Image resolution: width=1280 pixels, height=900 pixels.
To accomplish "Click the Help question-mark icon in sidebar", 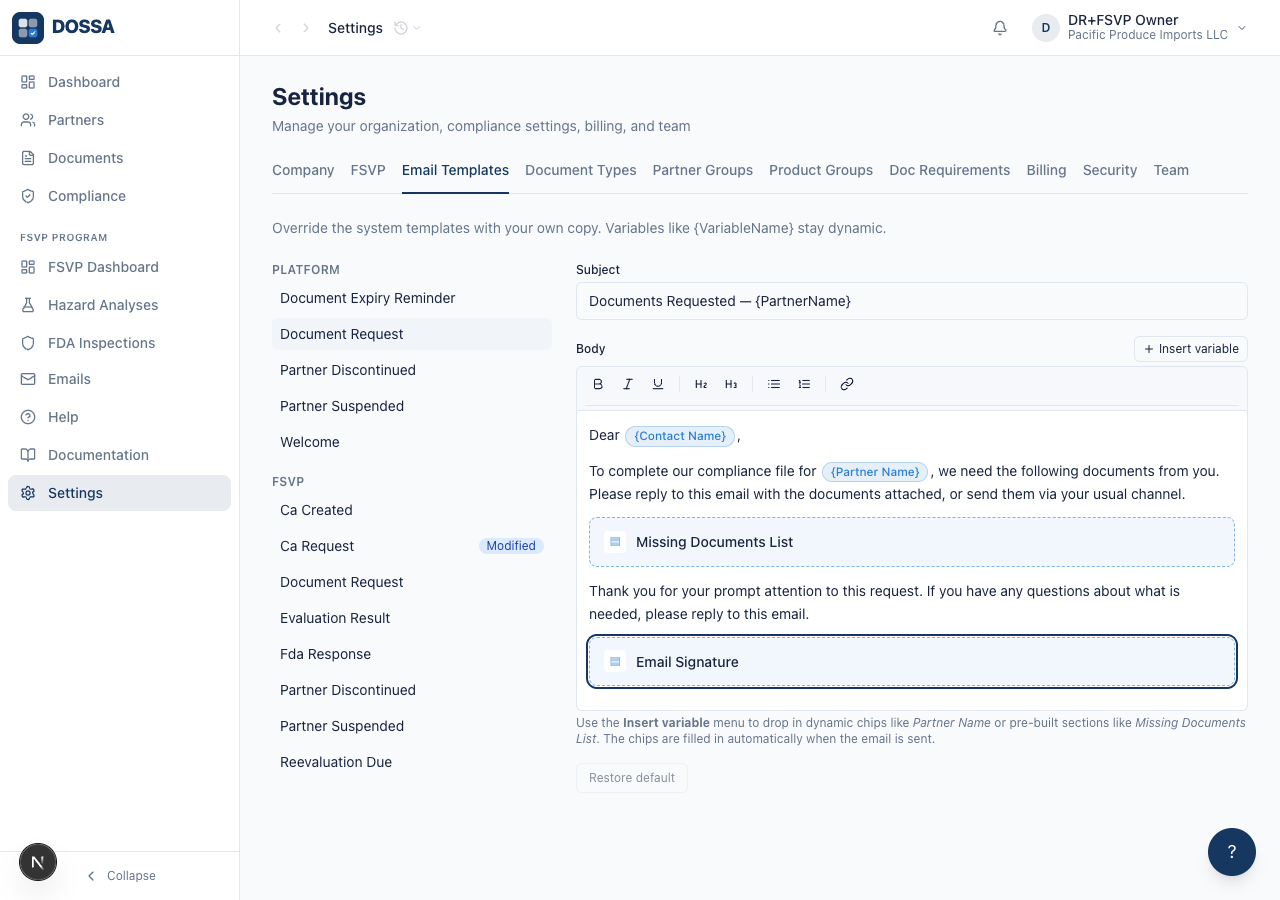I will [28, 417].
